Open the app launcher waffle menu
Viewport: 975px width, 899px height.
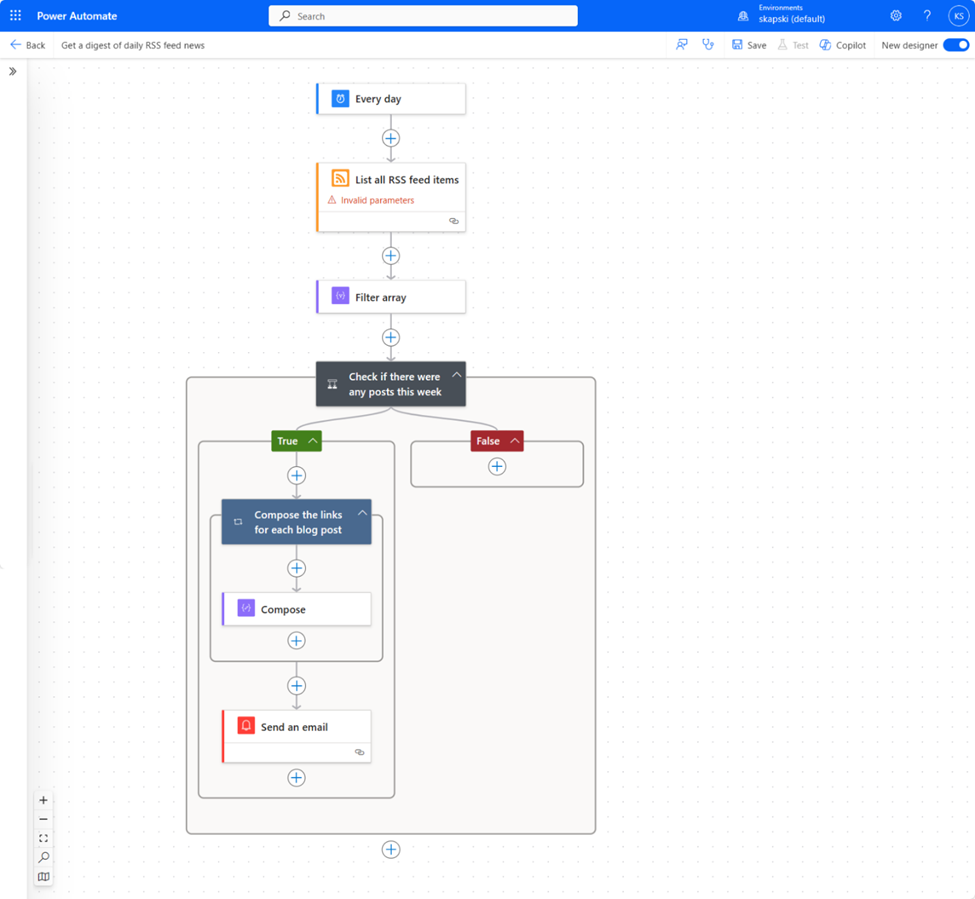(13, 15)
